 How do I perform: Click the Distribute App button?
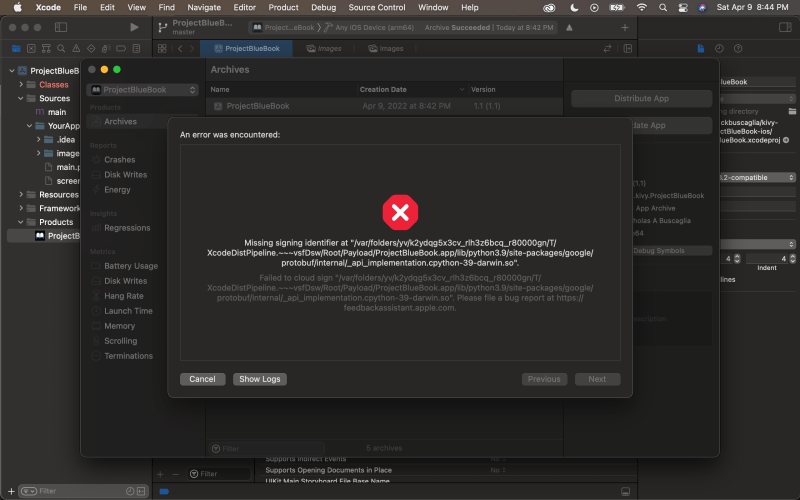pyautogui.click(x=641, y=98)
